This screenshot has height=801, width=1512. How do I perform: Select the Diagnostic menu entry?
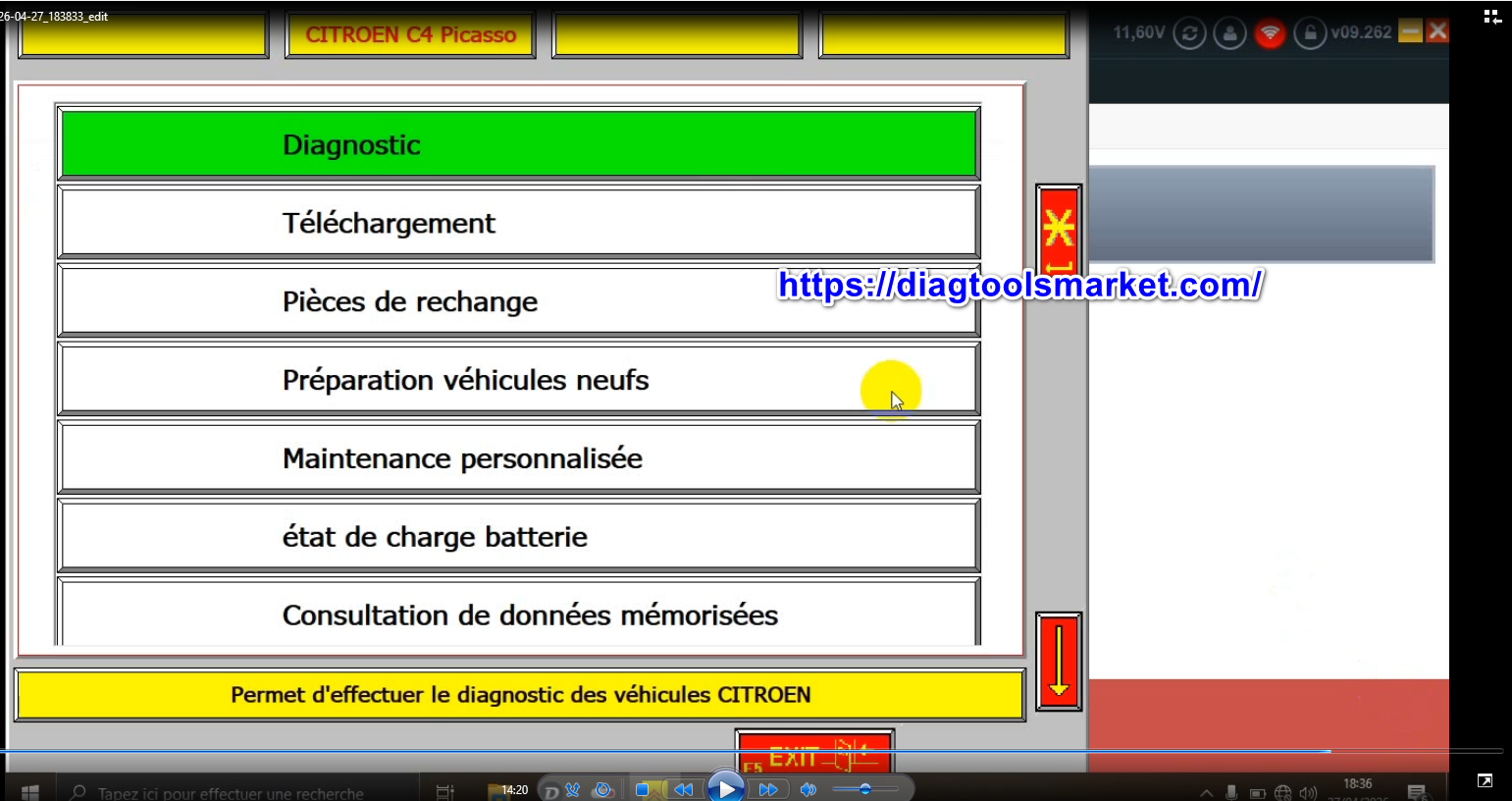click(518, 144)
